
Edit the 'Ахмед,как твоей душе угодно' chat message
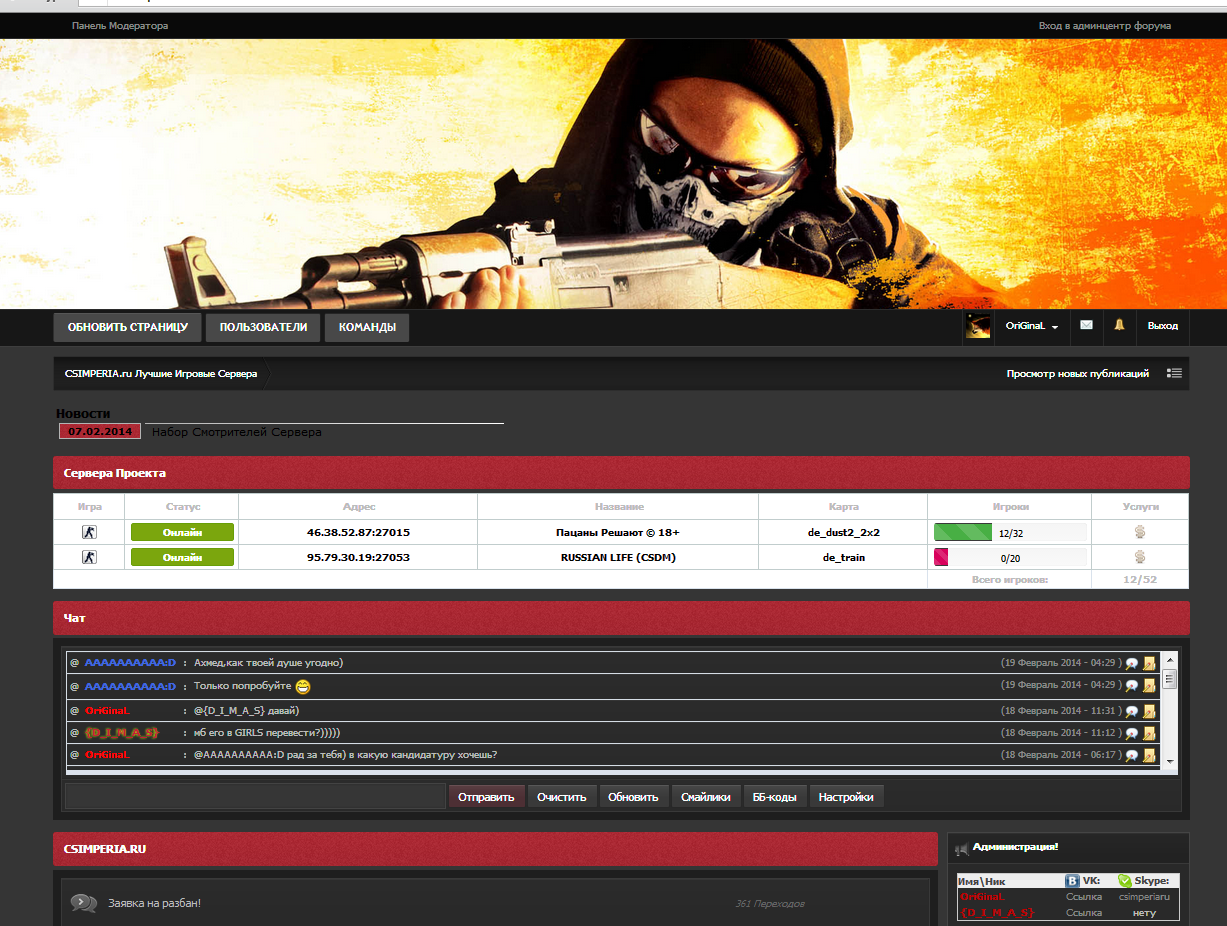coord(1149,662)
